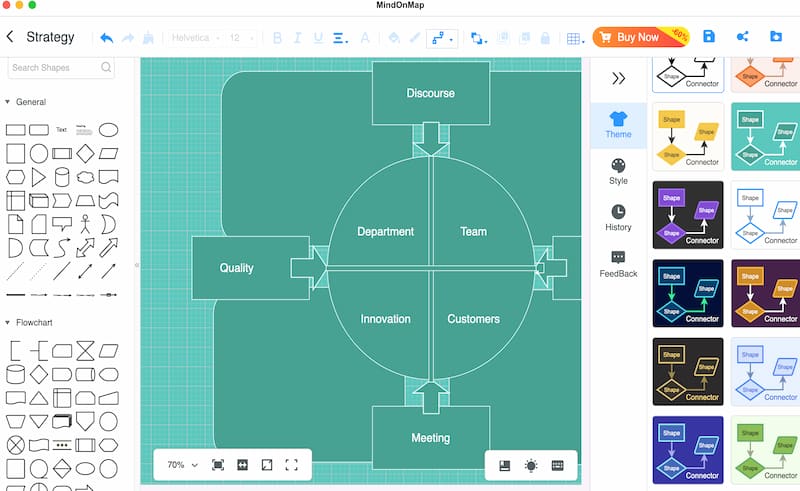This screenshot has height=491, width=800.
Task: Click the fullscreen corner brackets icon
Action: [x=291, y=464]
